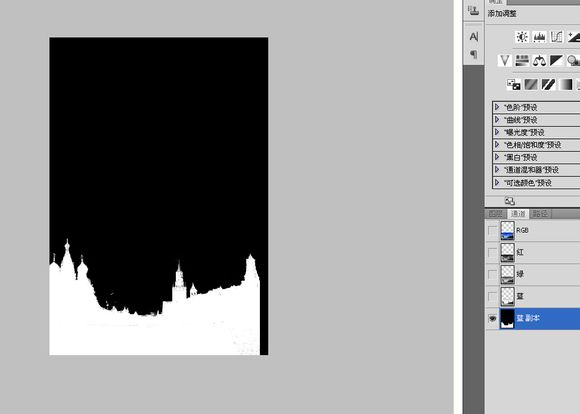580x414 pixels.
Task: Open the Character panel (A| icon)
Action: pos(474,37)
